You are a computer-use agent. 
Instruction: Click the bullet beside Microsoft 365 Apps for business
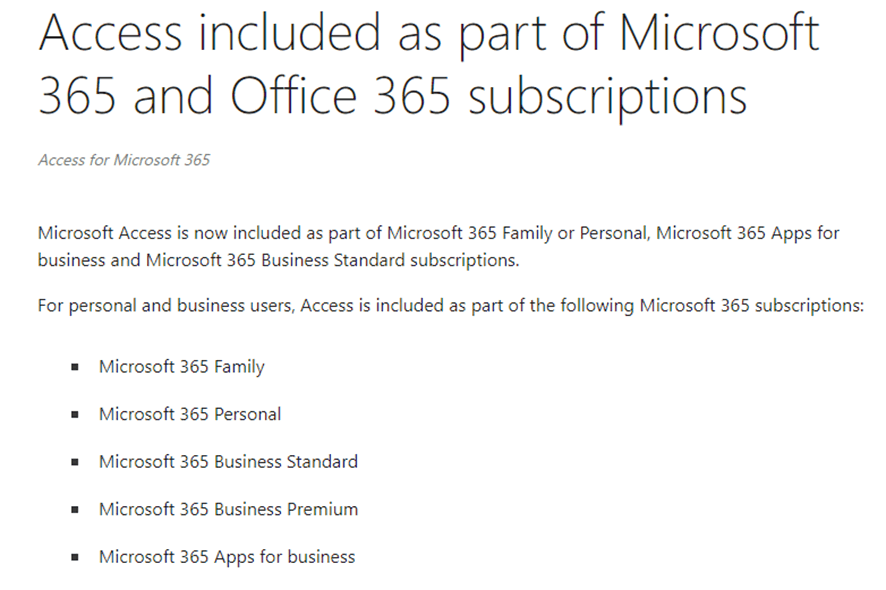click(x=75, y=557)
